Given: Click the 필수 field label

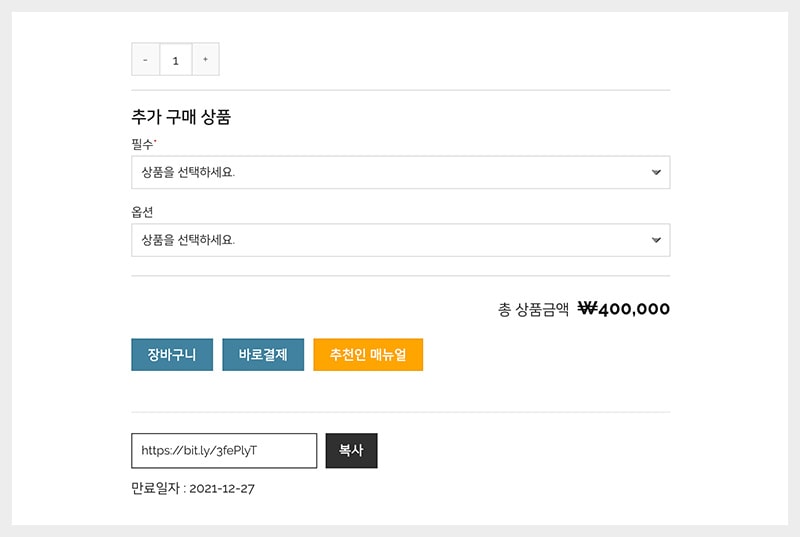Looking at the screenshot, I should coord(142,145).
